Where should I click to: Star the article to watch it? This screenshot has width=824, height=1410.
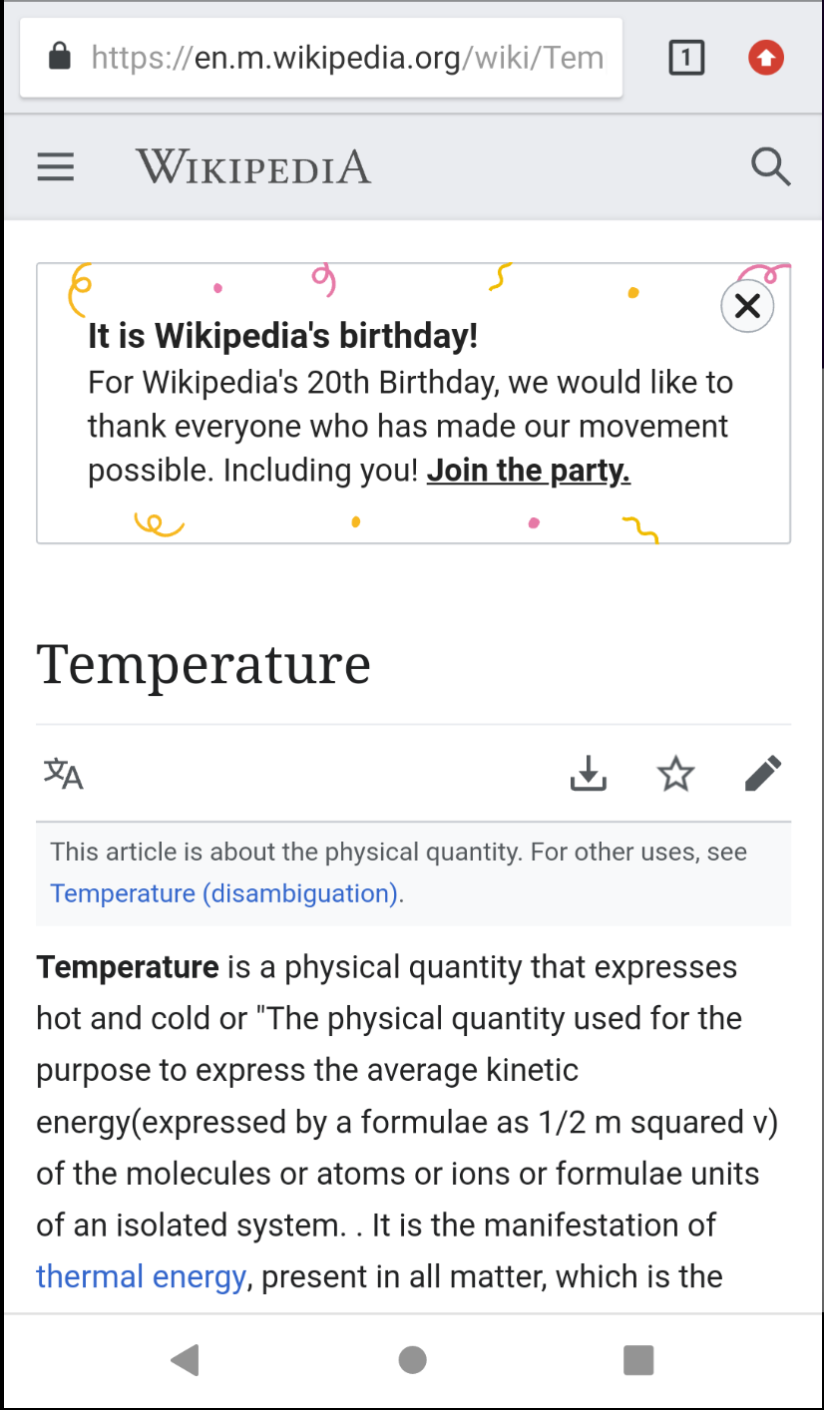tap(676, 773)
